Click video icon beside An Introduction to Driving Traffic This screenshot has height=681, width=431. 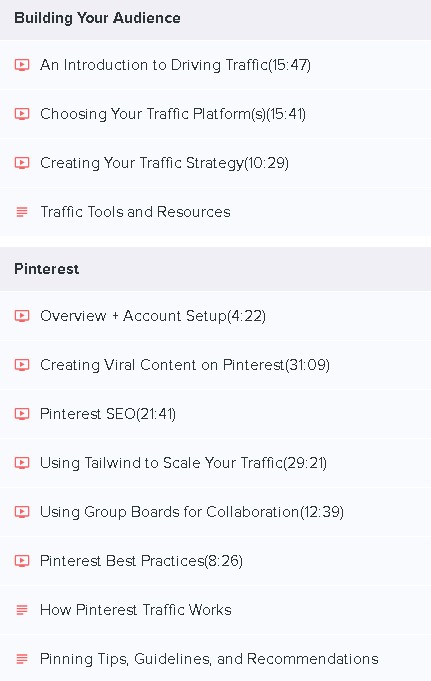pyautogui.click(x=22, y=65)
